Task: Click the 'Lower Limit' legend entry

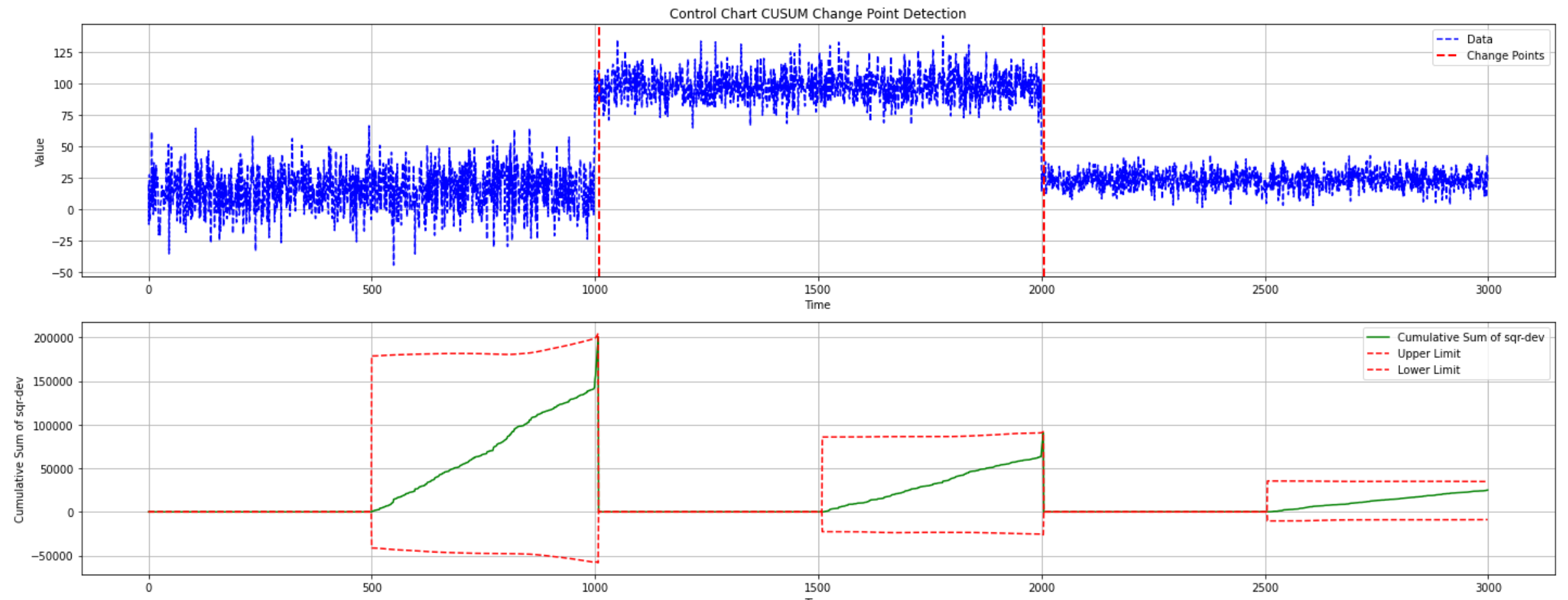Action: (x=1414, y=370)
